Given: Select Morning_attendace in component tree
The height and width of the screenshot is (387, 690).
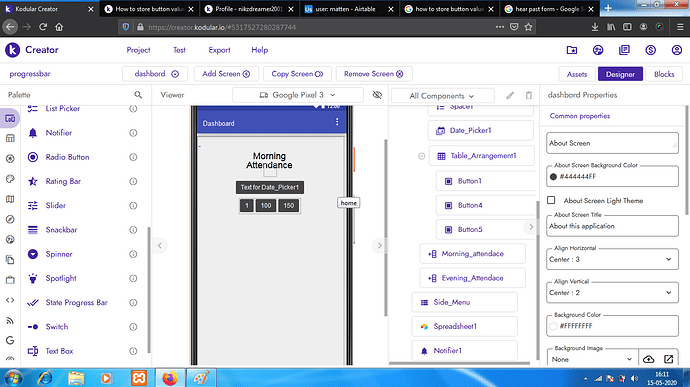Looking at the screenshot, I should coord(472,254).
